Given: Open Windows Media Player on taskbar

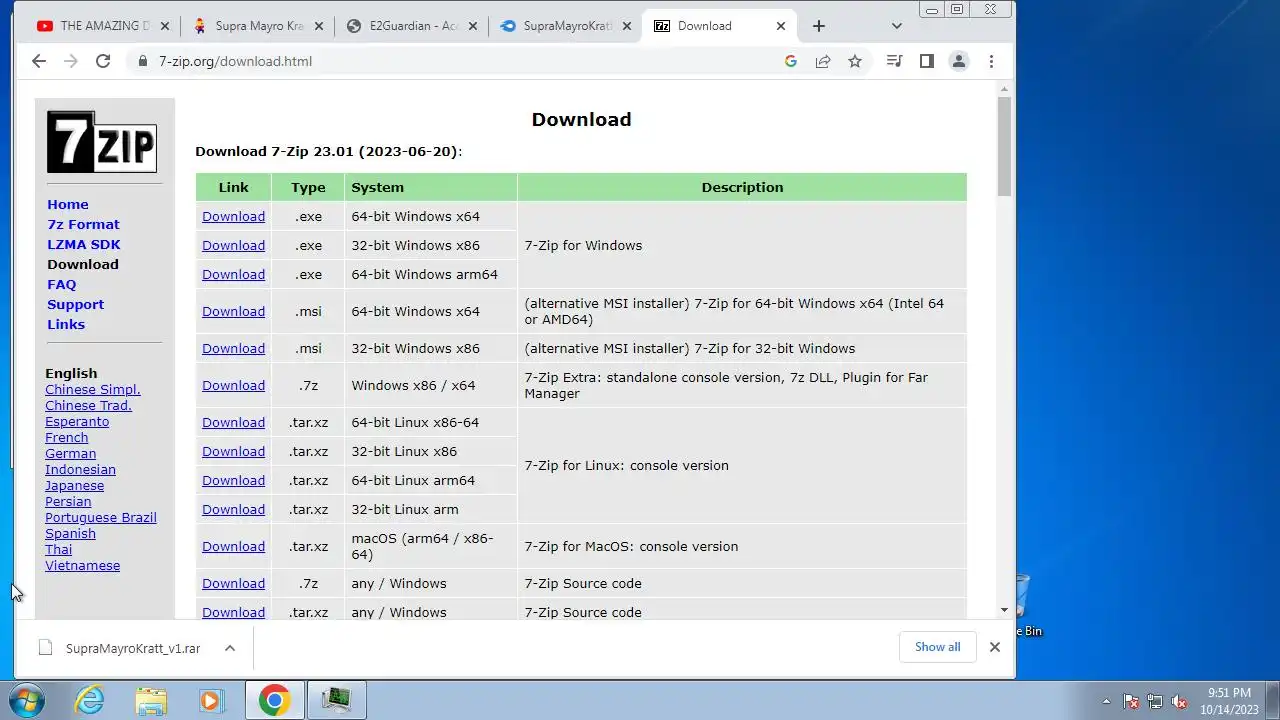Looking at the screenshot, I should 211,700.
